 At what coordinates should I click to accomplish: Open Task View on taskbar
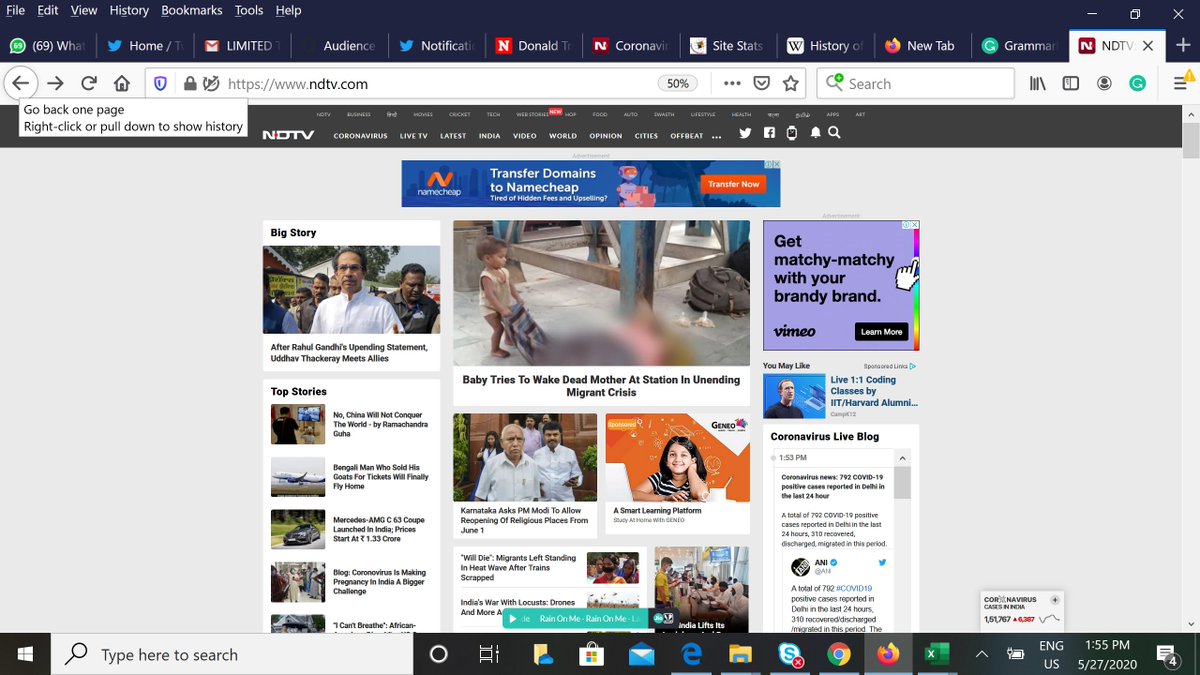[x=489, y=654]
